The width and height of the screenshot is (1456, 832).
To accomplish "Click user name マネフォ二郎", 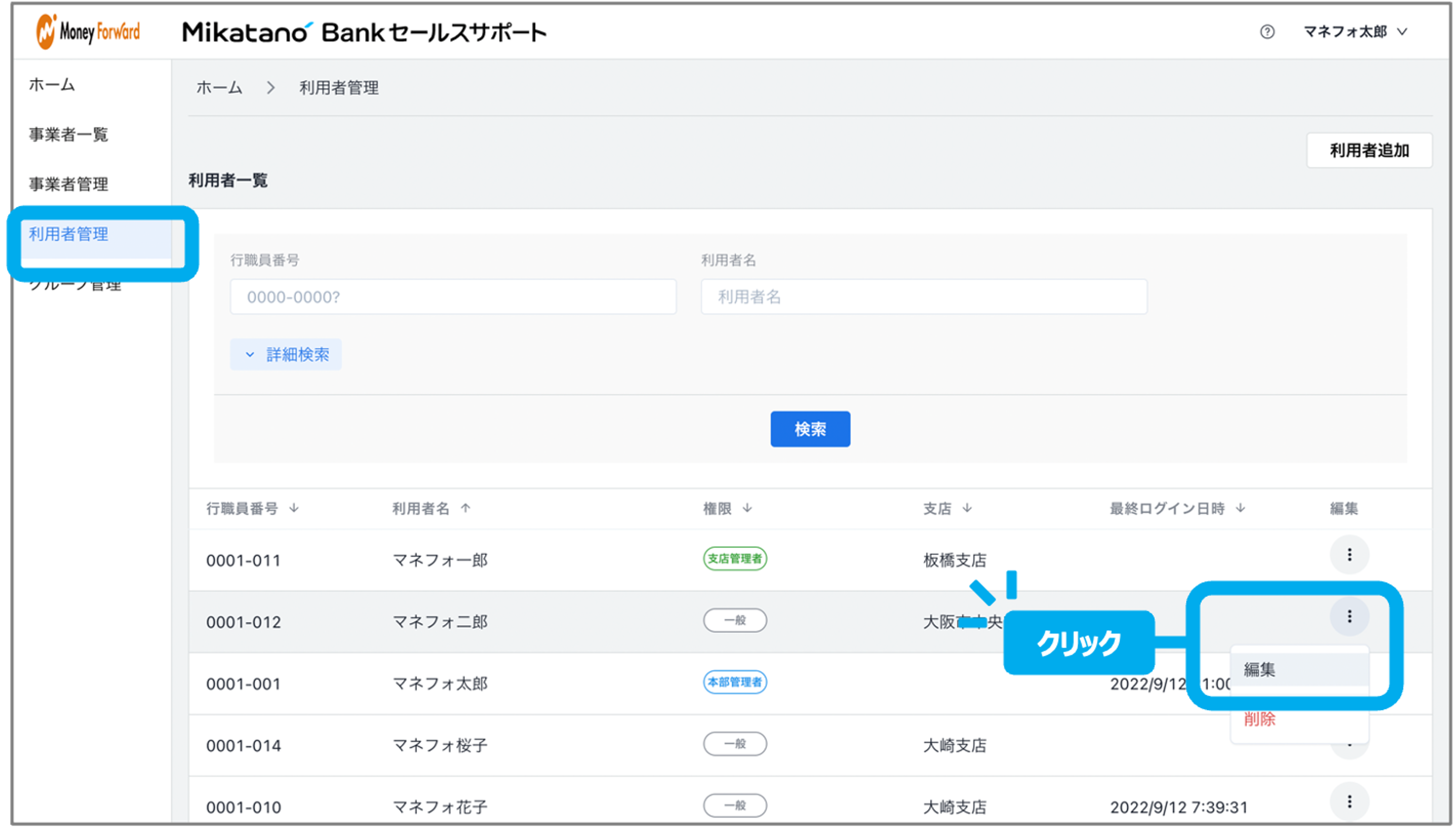I will tap(440, 622).
